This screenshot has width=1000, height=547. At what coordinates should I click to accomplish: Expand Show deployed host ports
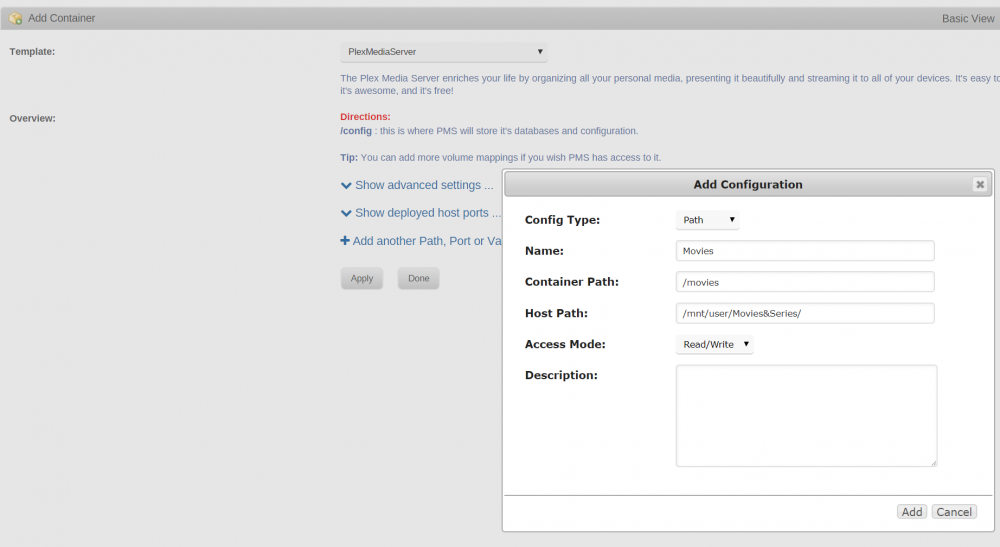(x=428, y=213)
